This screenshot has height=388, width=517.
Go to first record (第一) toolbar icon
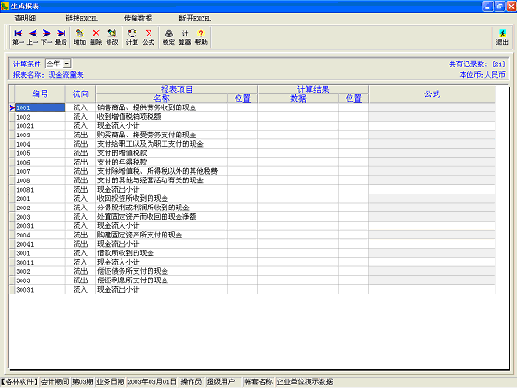coord(18,37)
